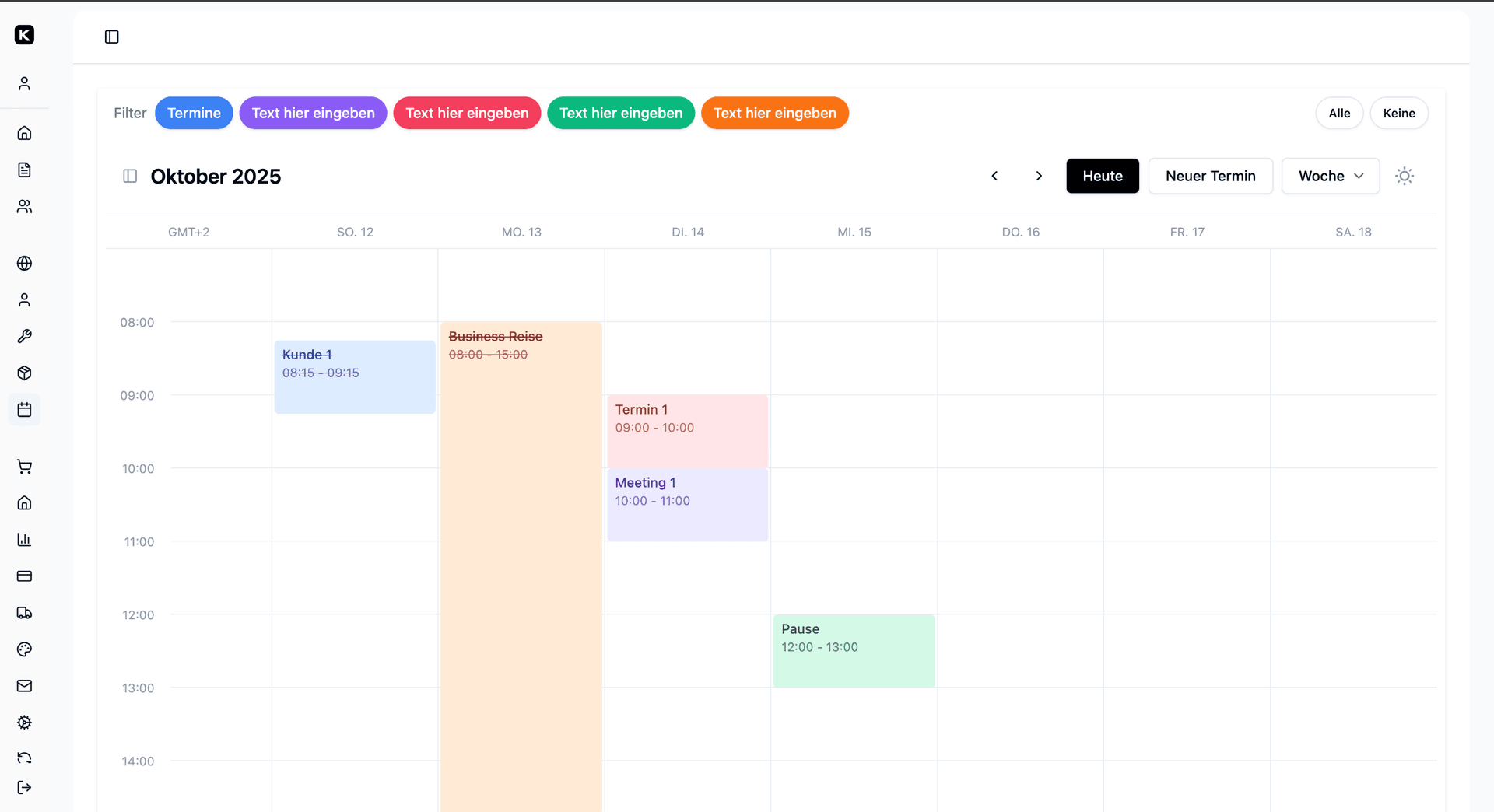Click the delivery truck sidebar icon
Viewport: 1494px width, 812px height.
coord(24,613)
